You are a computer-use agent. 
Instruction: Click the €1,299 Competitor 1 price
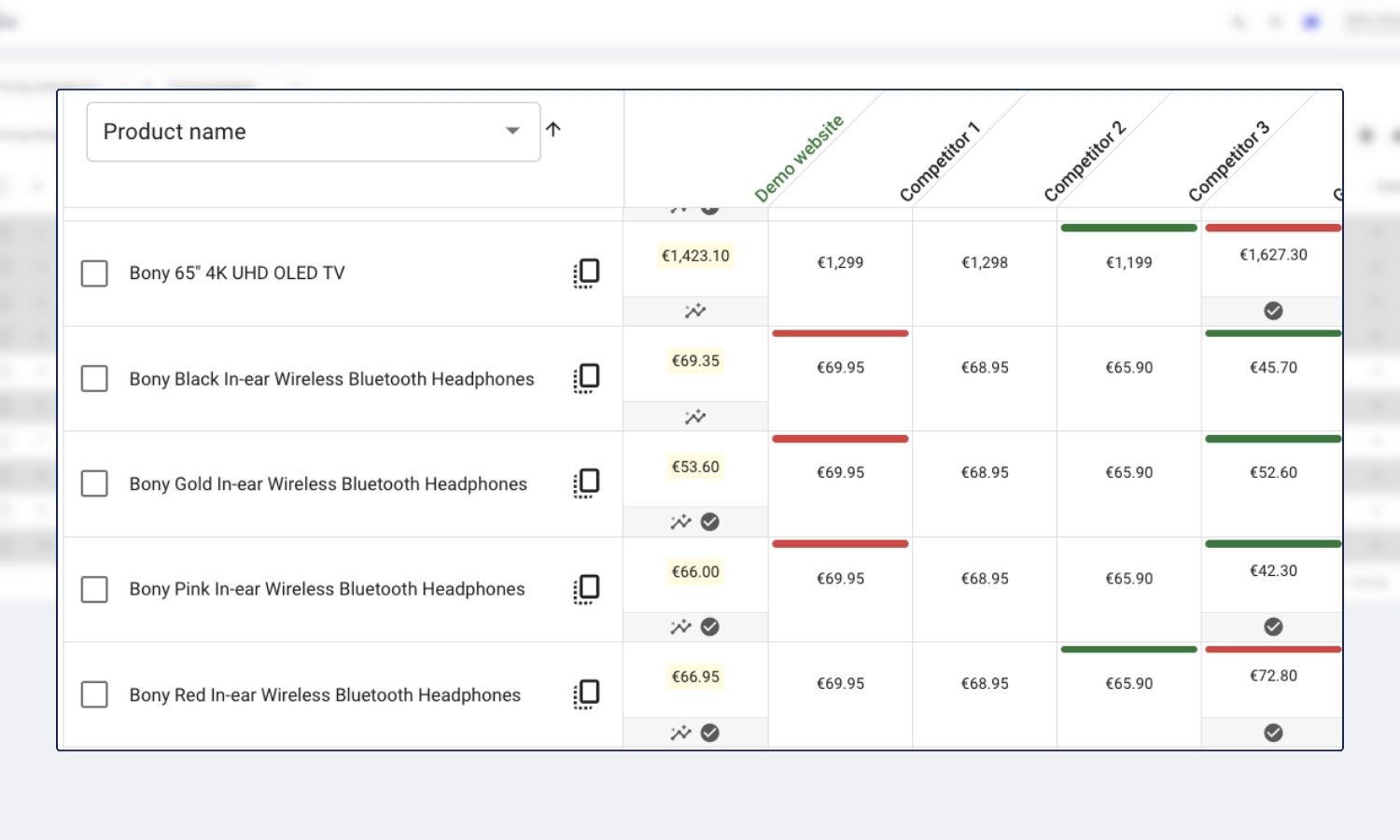click(x=840, y=263)
